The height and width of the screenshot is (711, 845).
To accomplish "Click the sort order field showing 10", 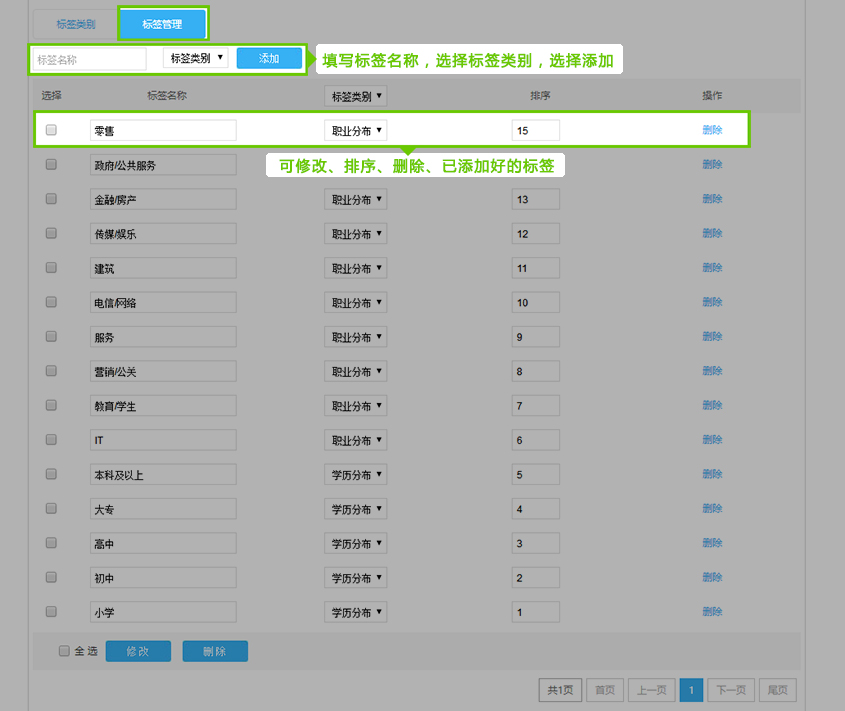I will [535, 302].
